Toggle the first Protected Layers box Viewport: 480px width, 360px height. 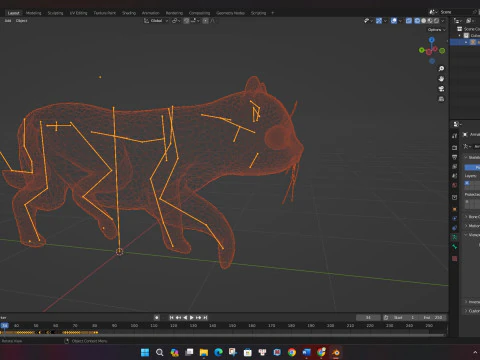coord(467,202)
